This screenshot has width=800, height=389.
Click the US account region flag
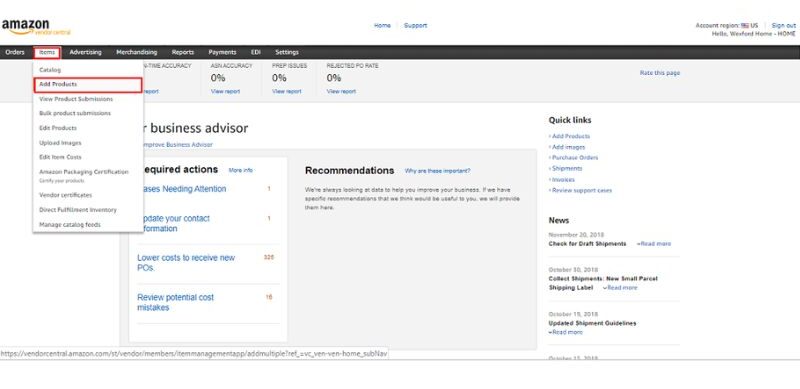[x=745, y=26]
